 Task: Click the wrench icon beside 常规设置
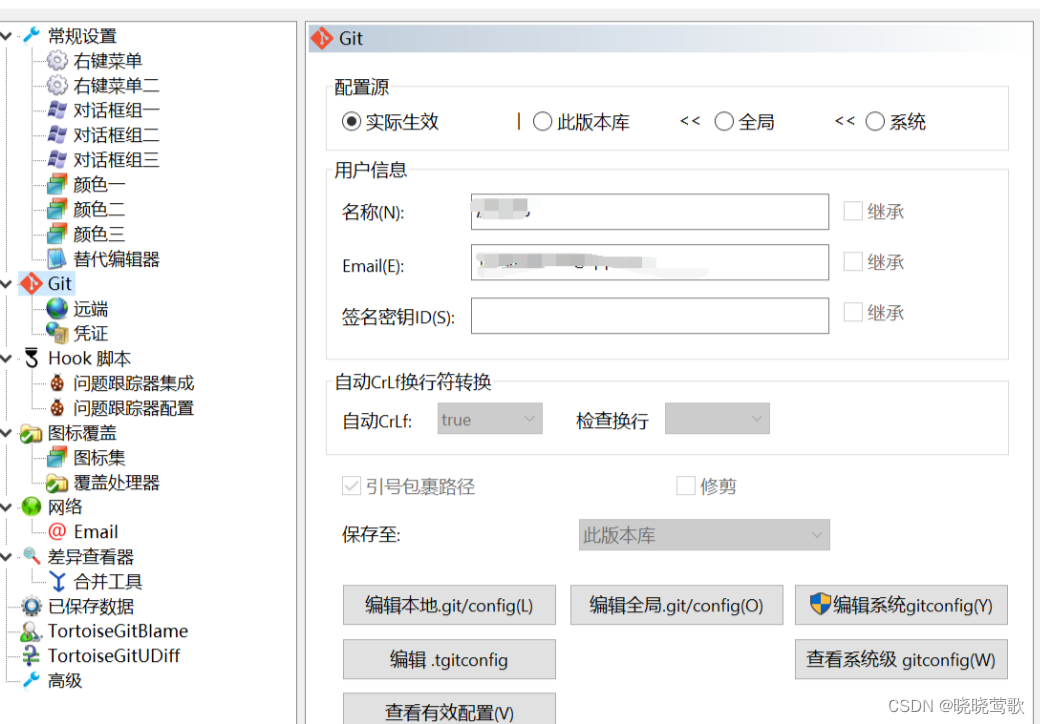31,35
